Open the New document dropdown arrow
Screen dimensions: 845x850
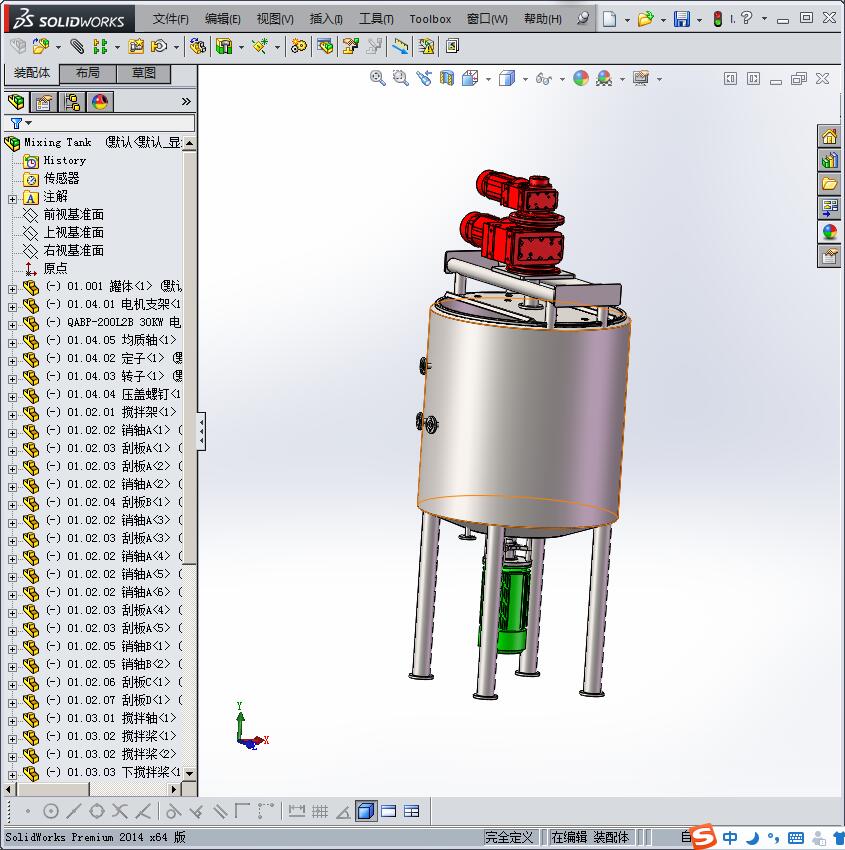(x=627, y=20)
